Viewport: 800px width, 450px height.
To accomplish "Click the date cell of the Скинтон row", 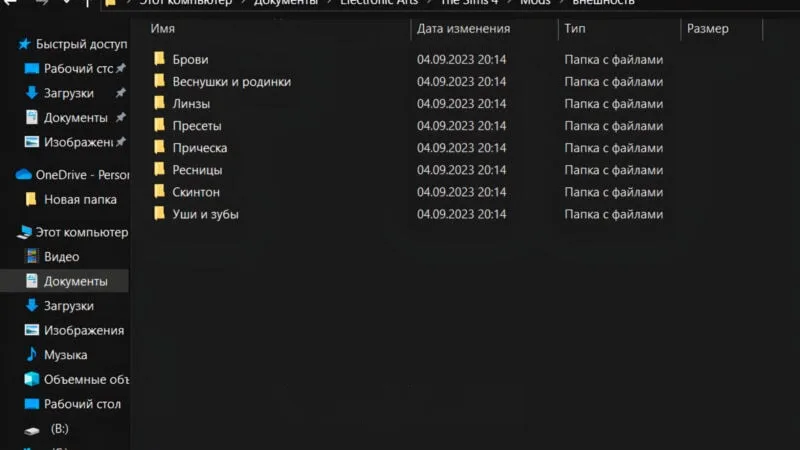I will pos(461,192).
